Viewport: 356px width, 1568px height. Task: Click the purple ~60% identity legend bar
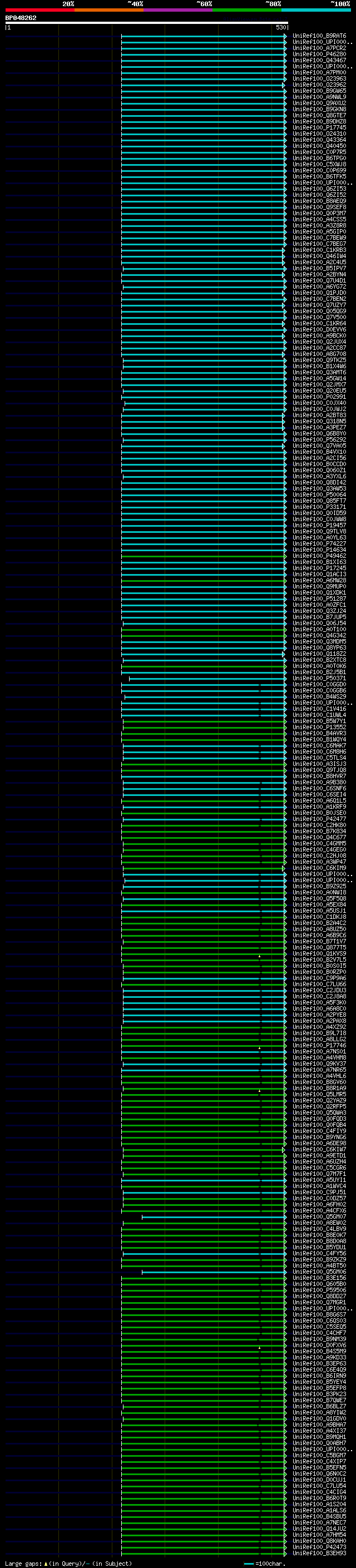(x=179, y=10)
